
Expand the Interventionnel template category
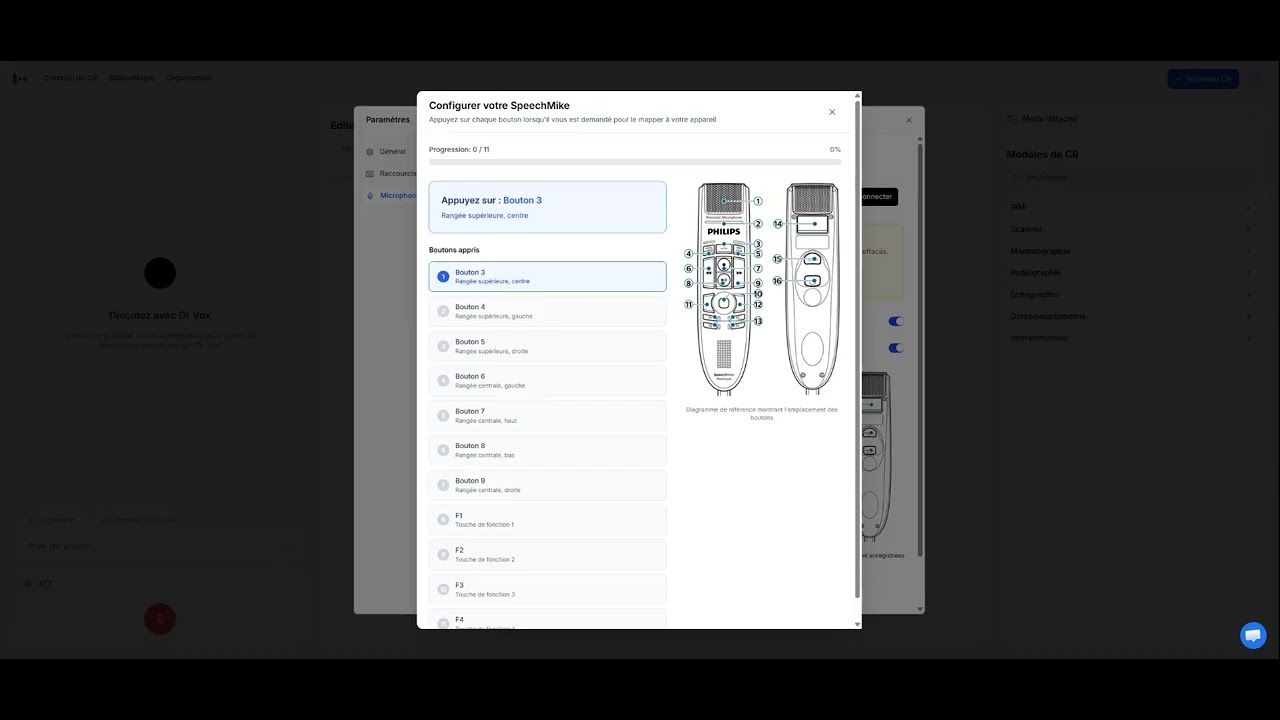point(1130,338)
